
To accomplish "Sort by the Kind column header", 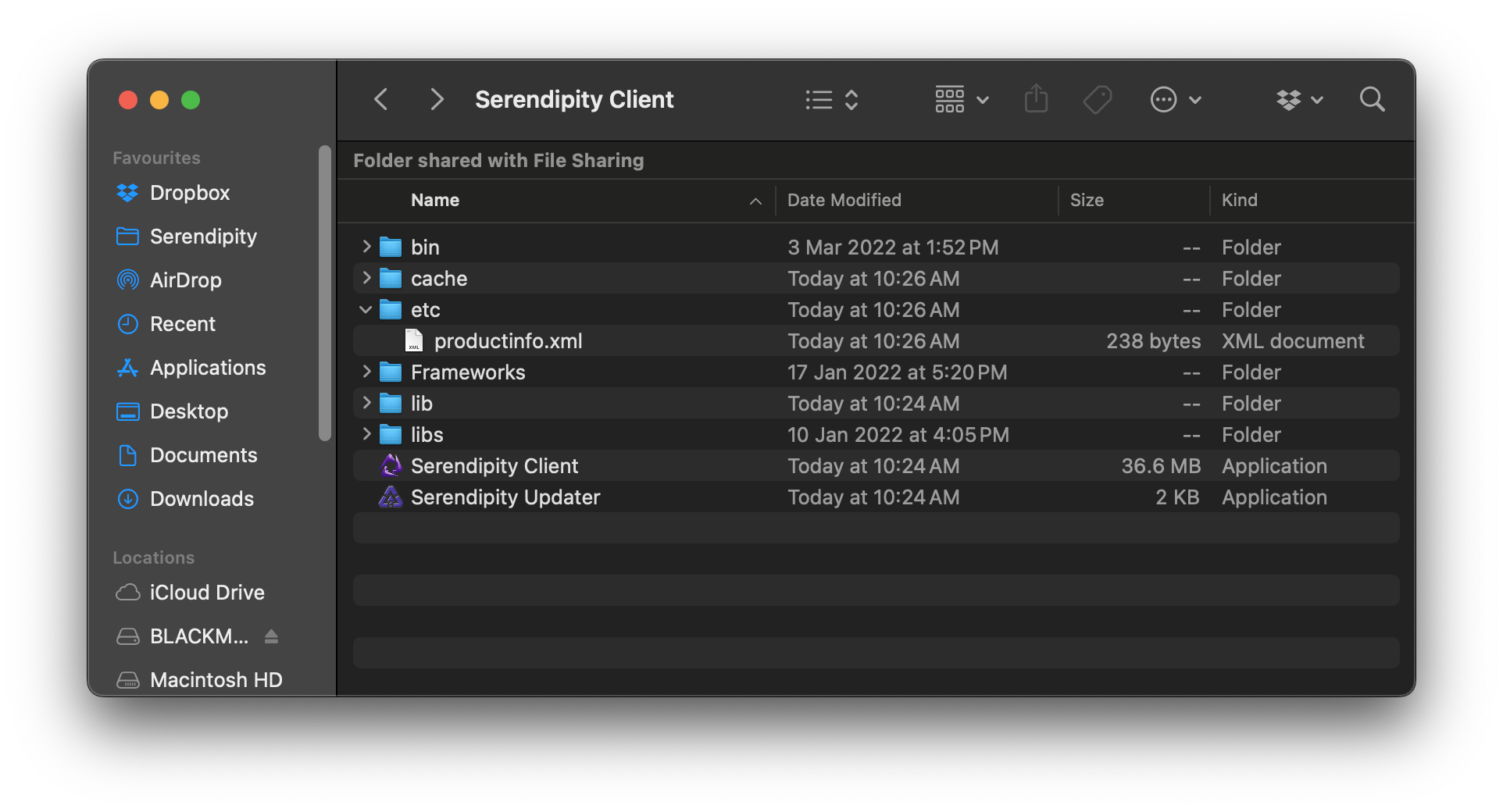I will click(x=1240, y=200).
